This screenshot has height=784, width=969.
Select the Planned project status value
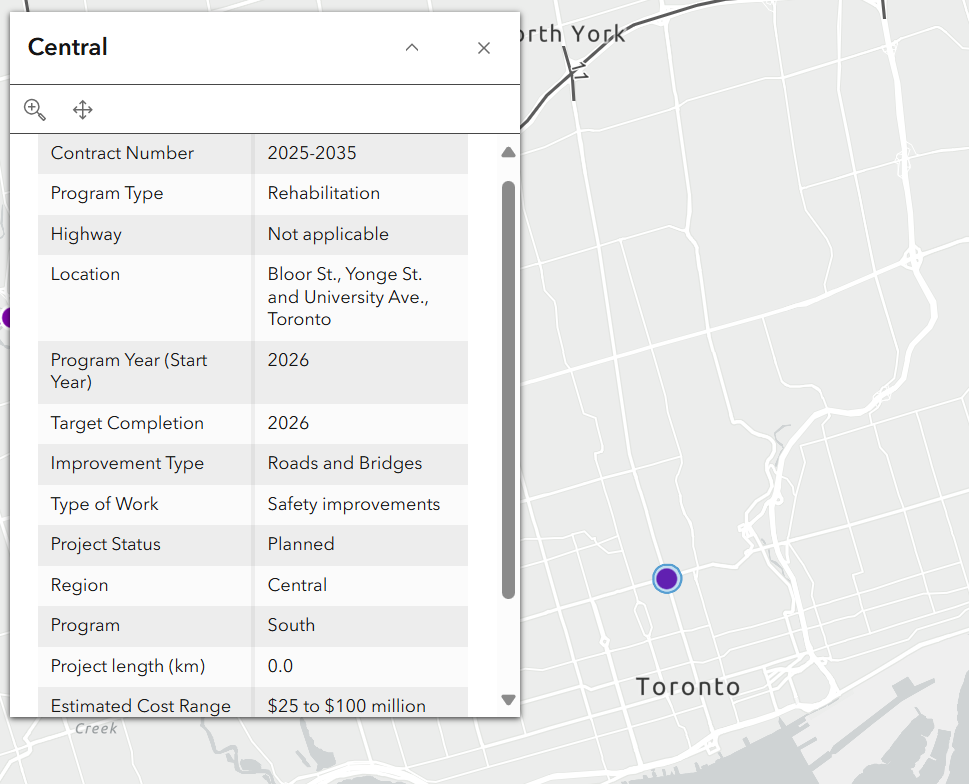point(301,544)
